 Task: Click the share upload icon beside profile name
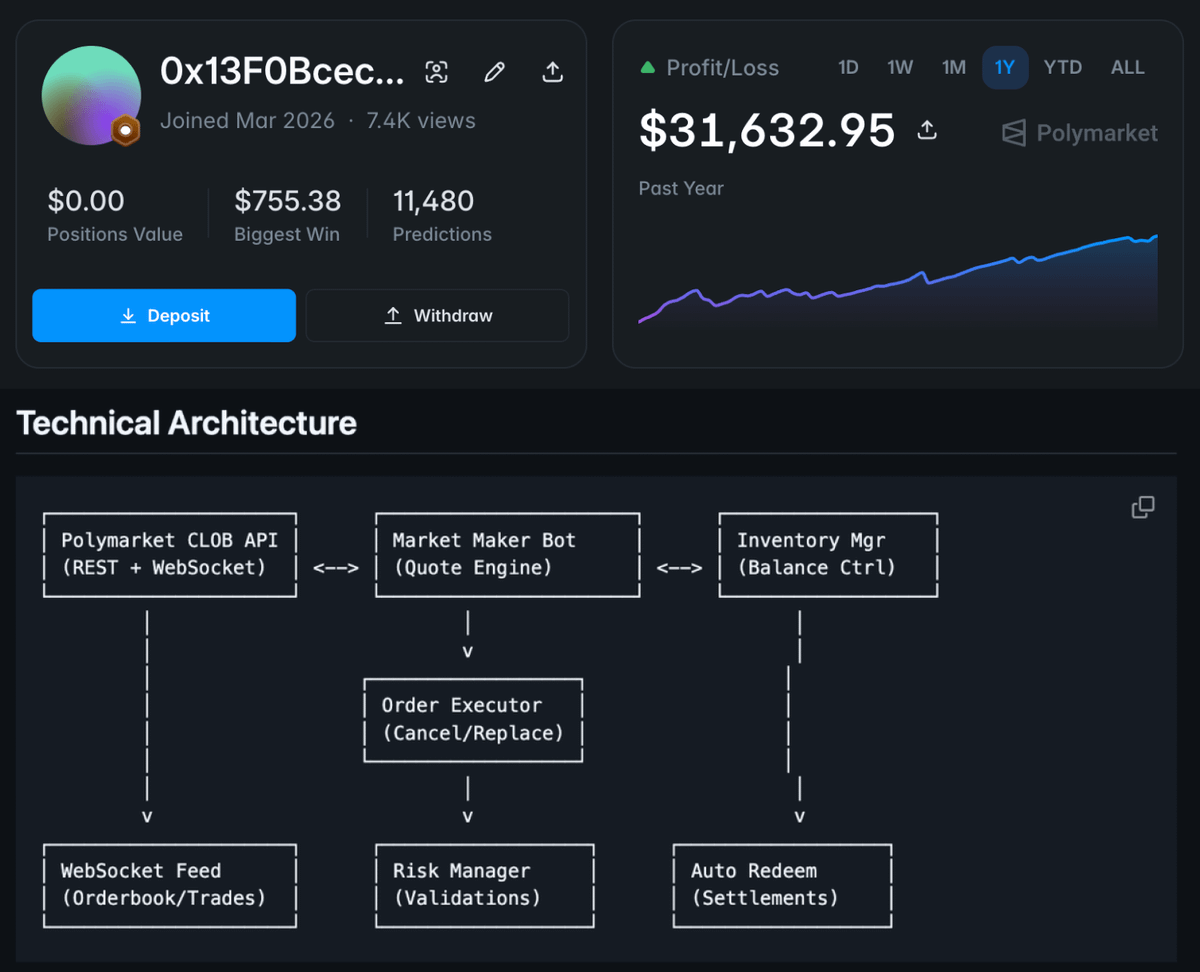[552, 71]
